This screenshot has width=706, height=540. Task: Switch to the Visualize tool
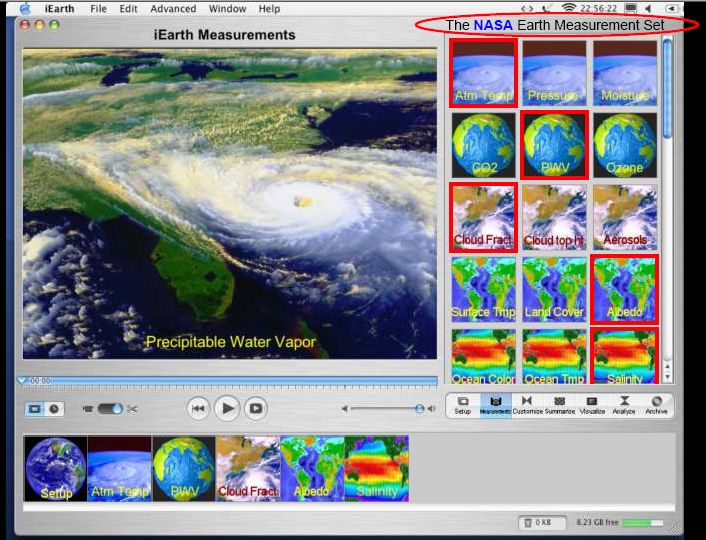pos(591,403)
